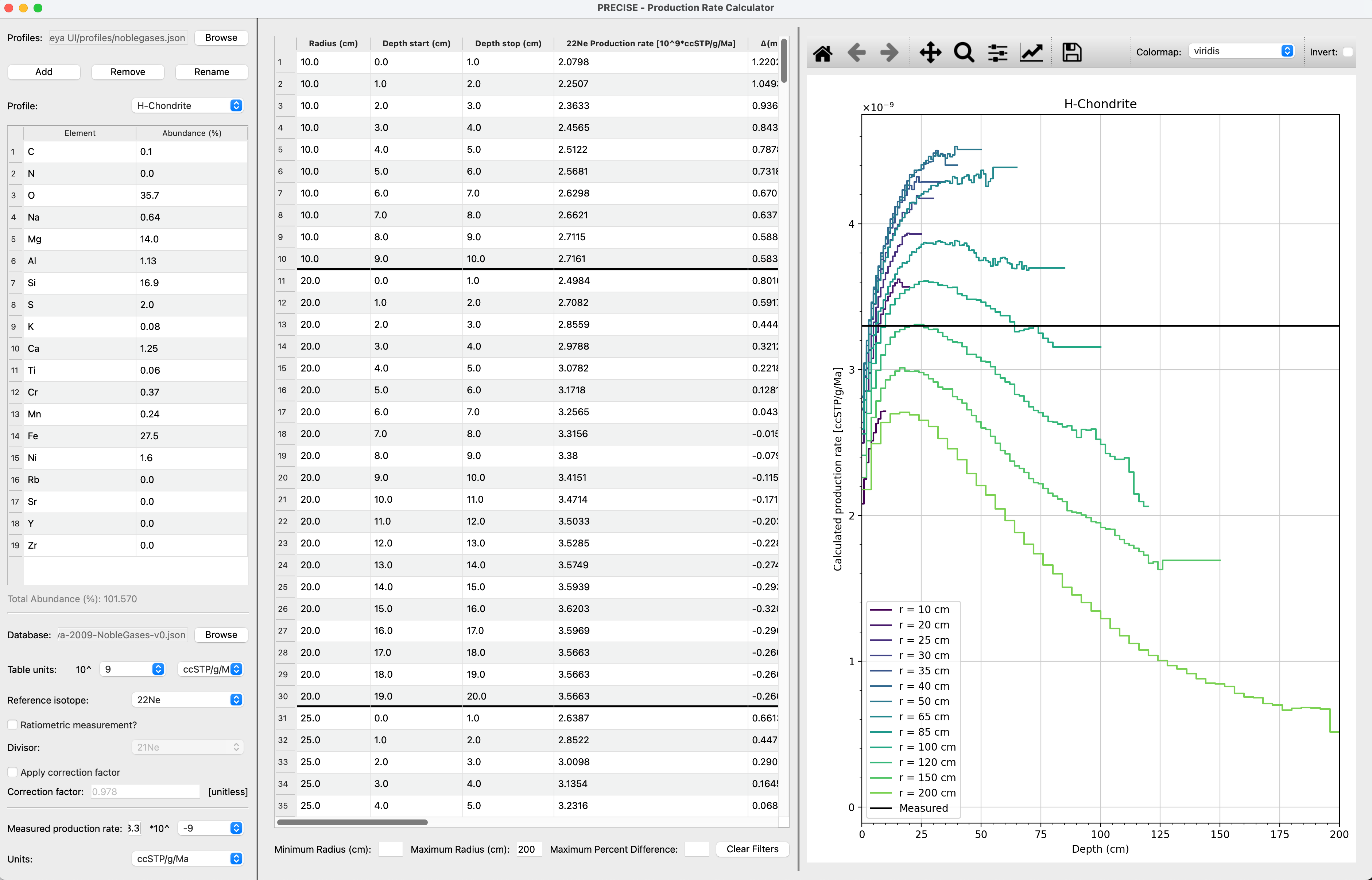Click Browse next to Profiles path
This screenshot has height=880, width=1372.
tap(221, 38)
